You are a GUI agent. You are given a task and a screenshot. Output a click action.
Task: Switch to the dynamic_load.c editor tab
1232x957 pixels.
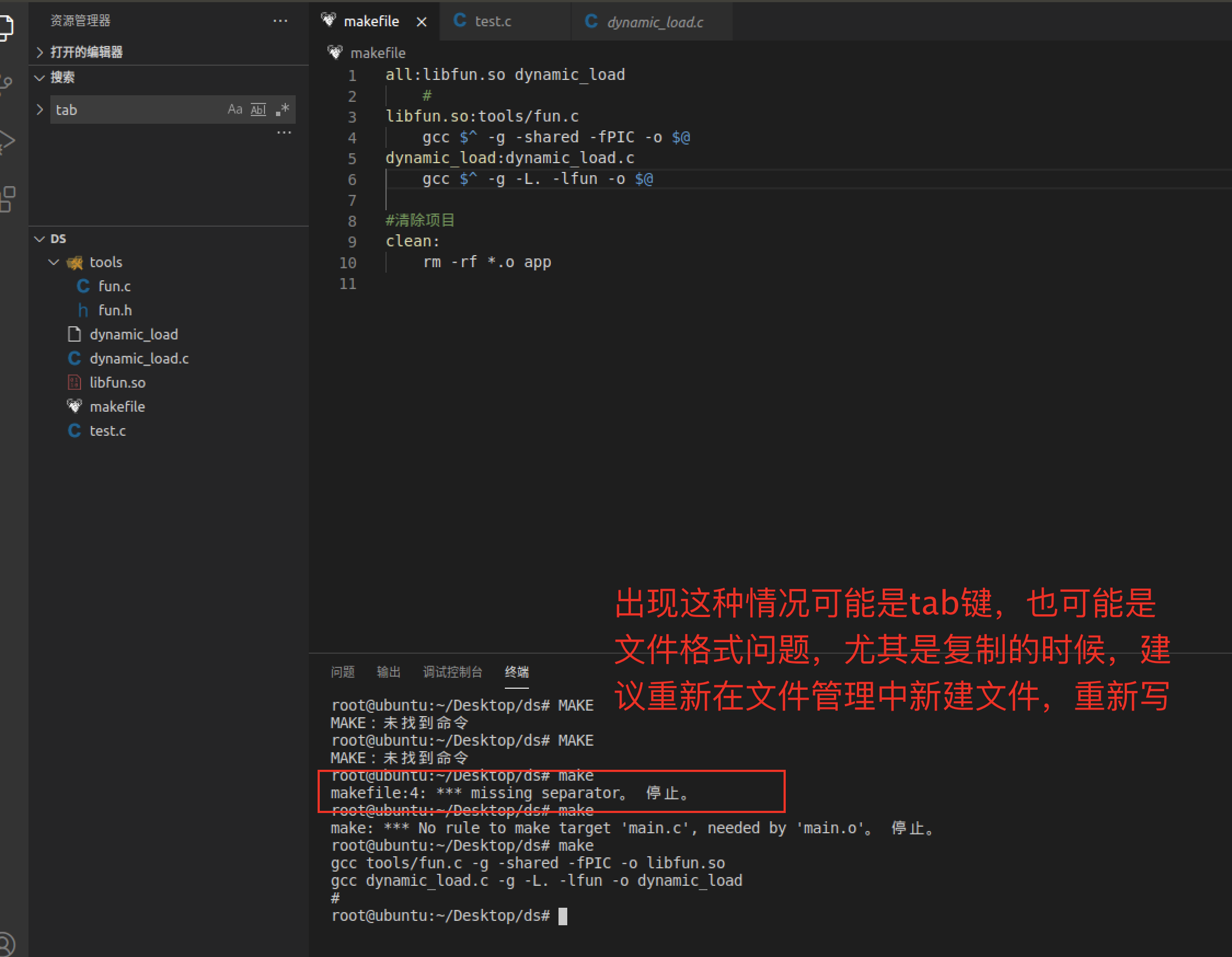tap(654, 22)
